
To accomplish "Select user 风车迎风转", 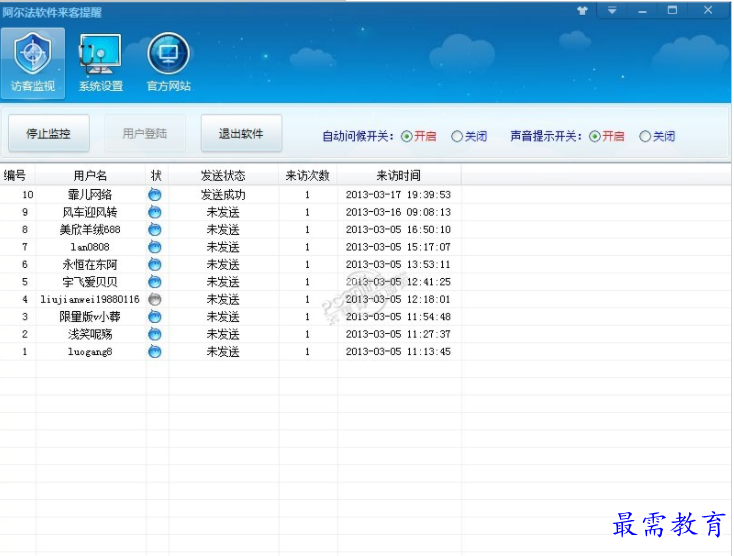I will point(90,212).
